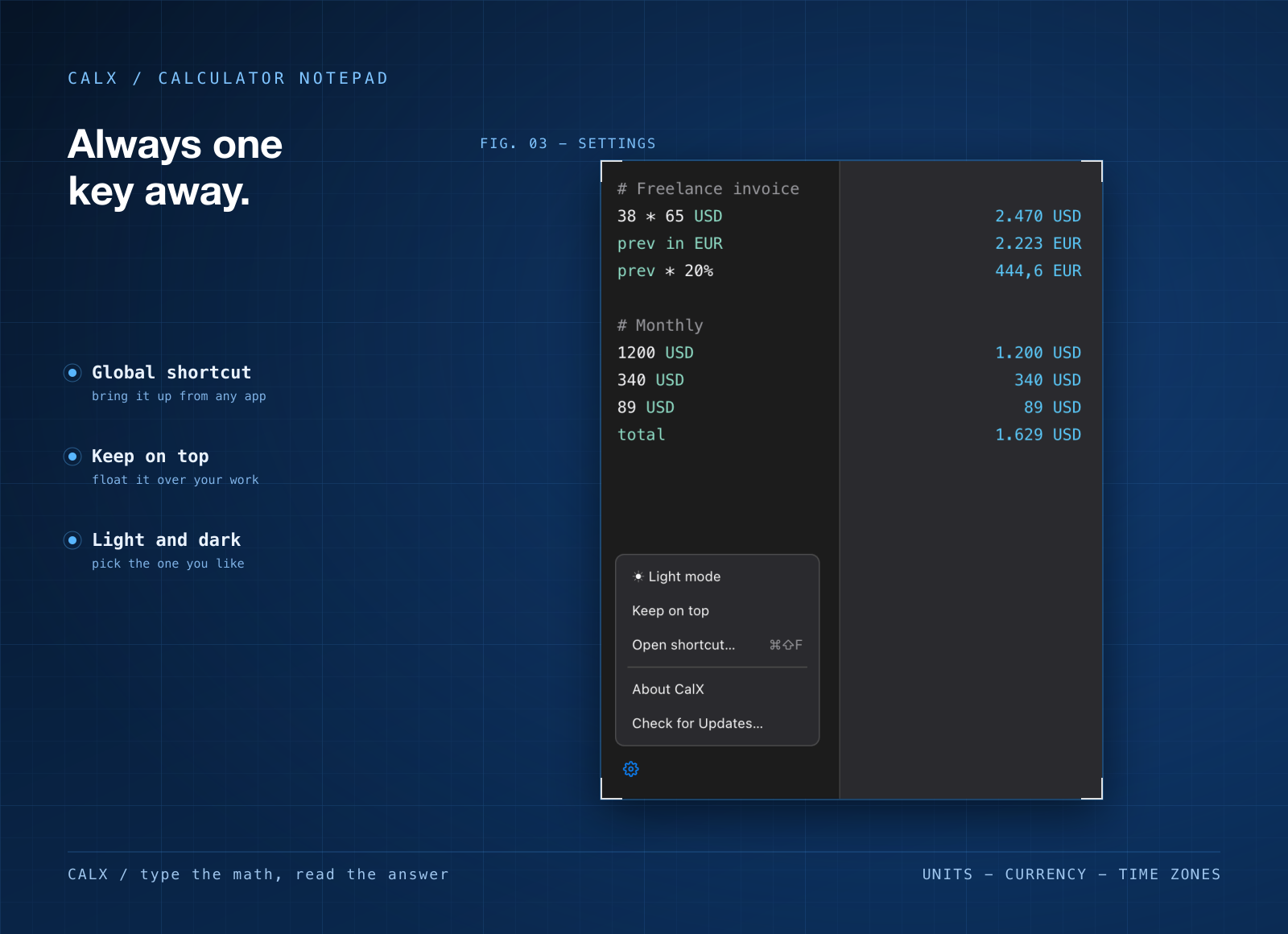Click 'CALX / CALCULATOR NOTEPAD' header text
Screen dimensions: 1288x934
click(228, 78)
